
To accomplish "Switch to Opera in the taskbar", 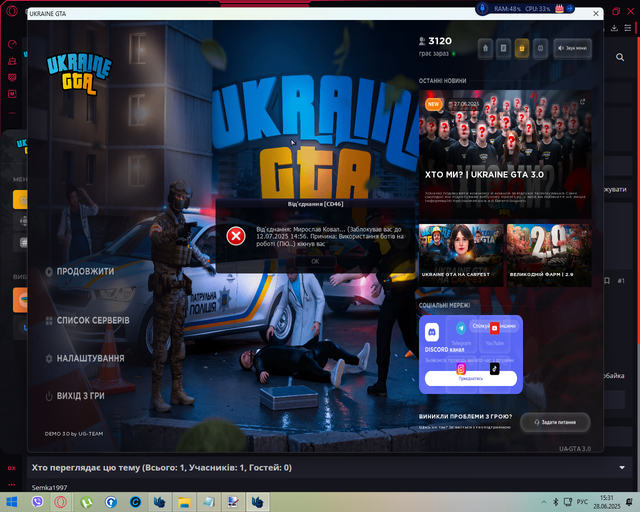I will pos(61,502).
